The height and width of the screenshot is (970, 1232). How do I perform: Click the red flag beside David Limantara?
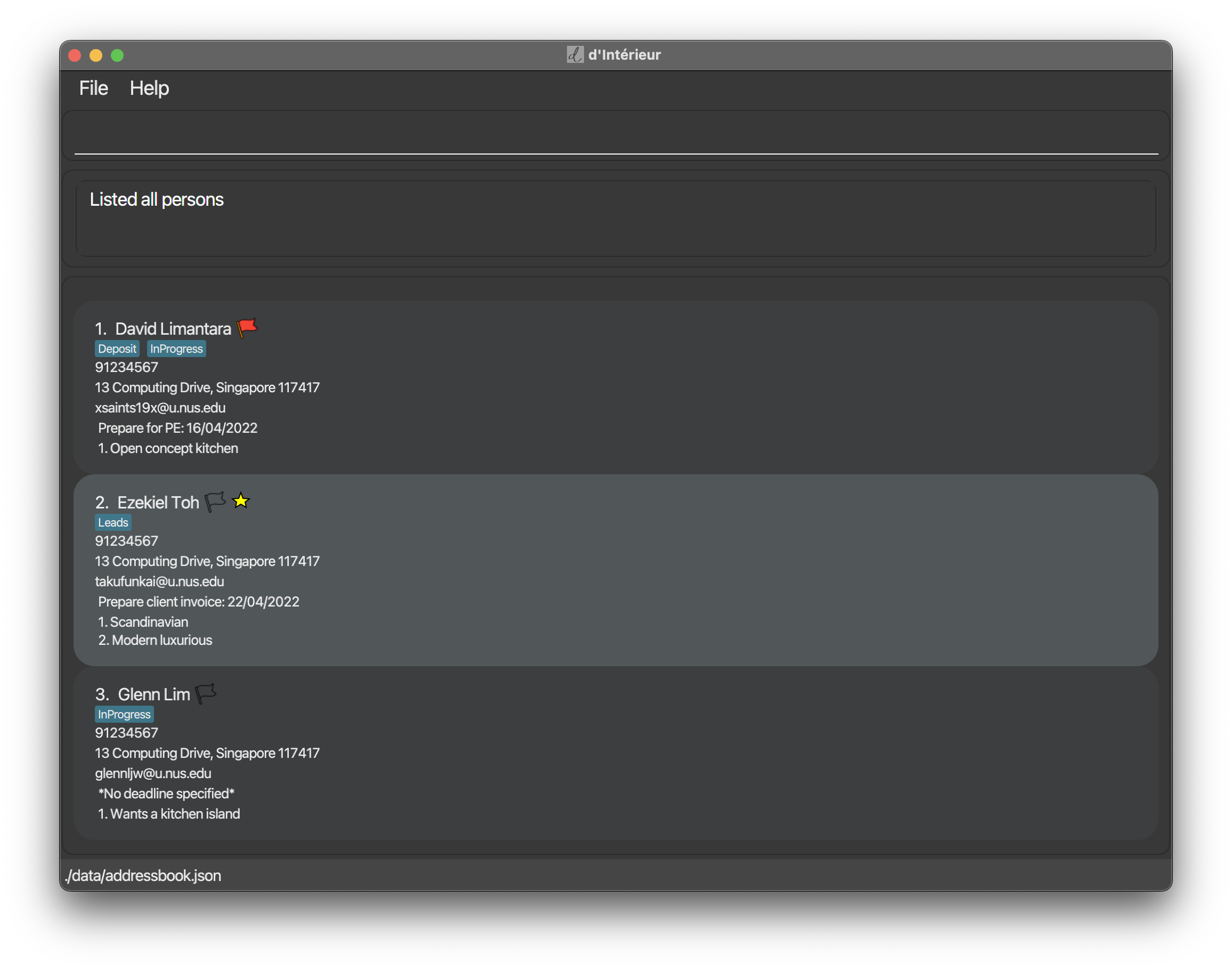click(247, 327)
